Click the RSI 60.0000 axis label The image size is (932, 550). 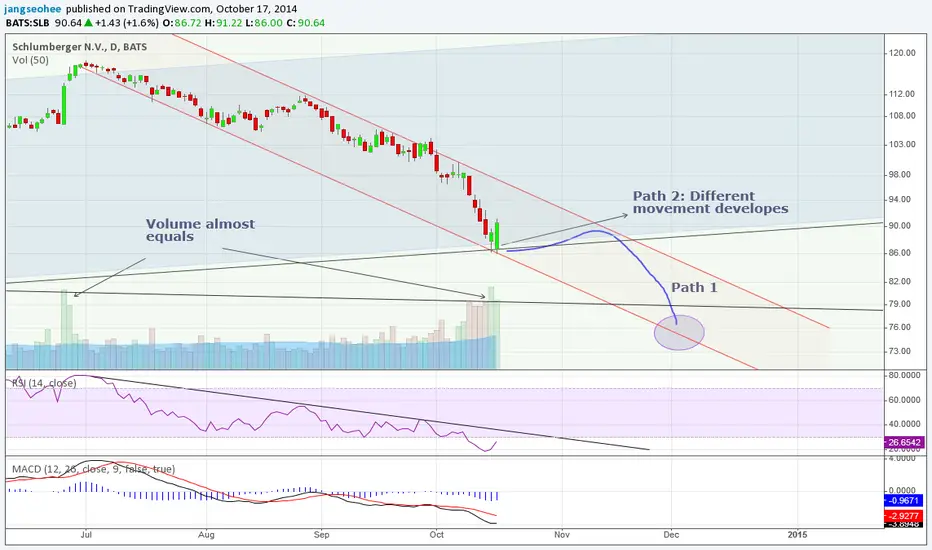coord(904,400)
